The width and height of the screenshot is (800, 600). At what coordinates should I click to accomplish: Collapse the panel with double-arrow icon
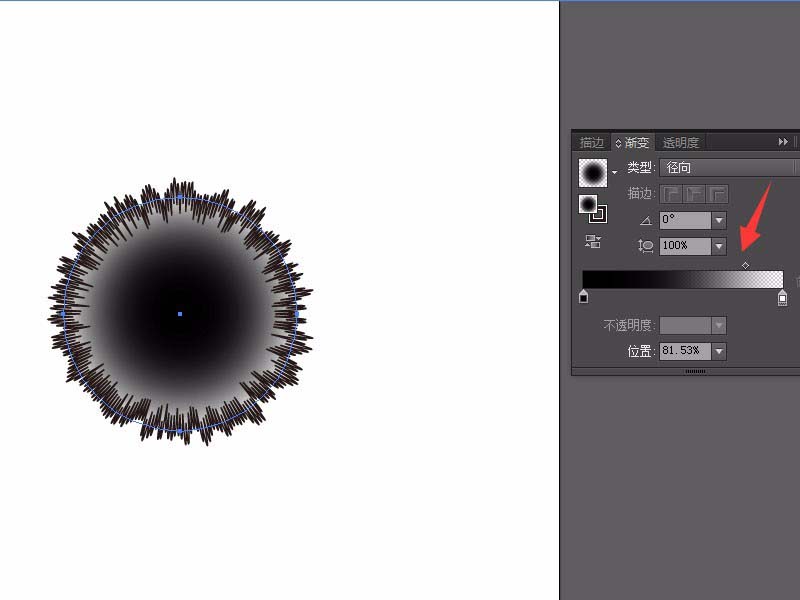[783, 142]
